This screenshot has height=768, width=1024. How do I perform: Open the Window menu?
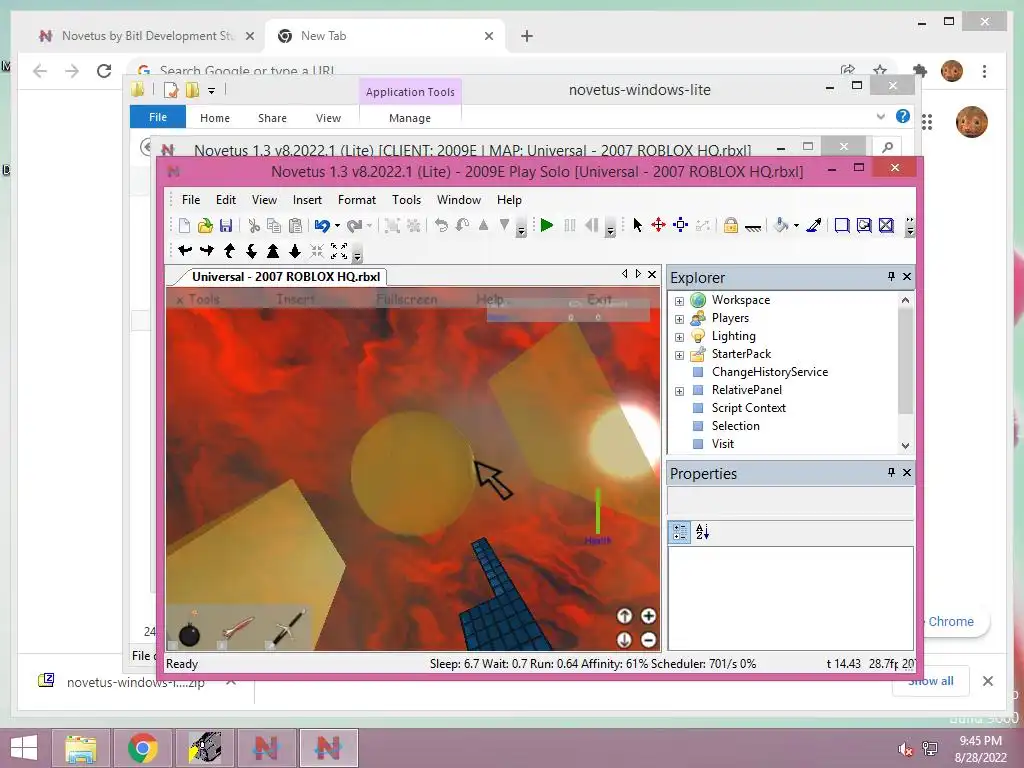pyautogui.click(x=458, y=200)
